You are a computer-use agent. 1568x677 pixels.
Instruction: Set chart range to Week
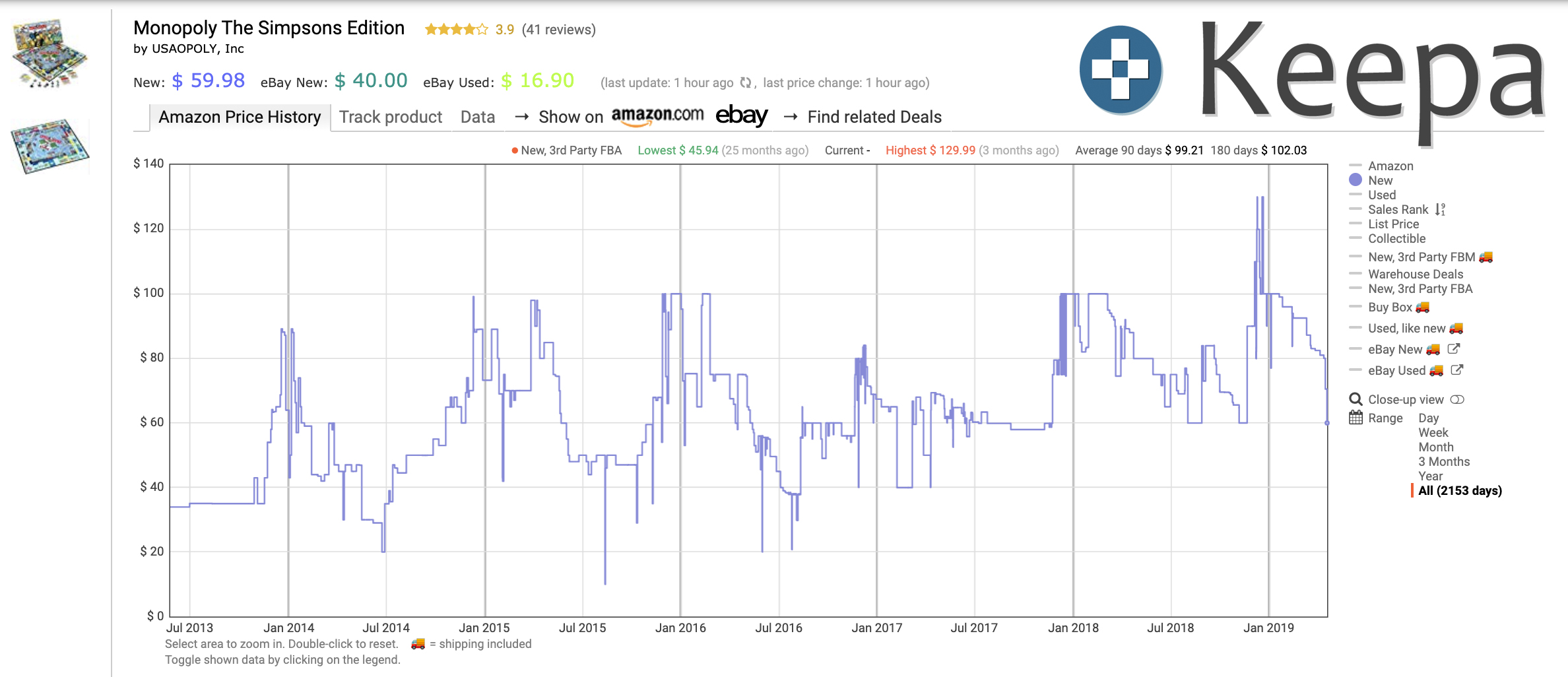click(x=1433, y=432)
